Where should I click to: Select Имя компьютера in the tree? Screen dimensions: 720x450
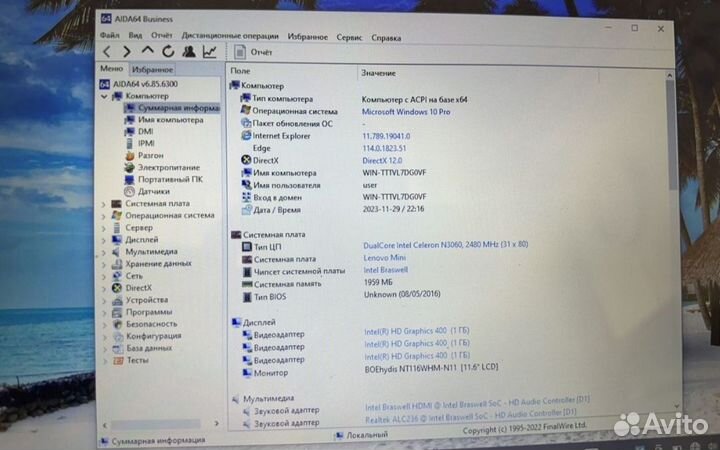[x=171, y=119]
